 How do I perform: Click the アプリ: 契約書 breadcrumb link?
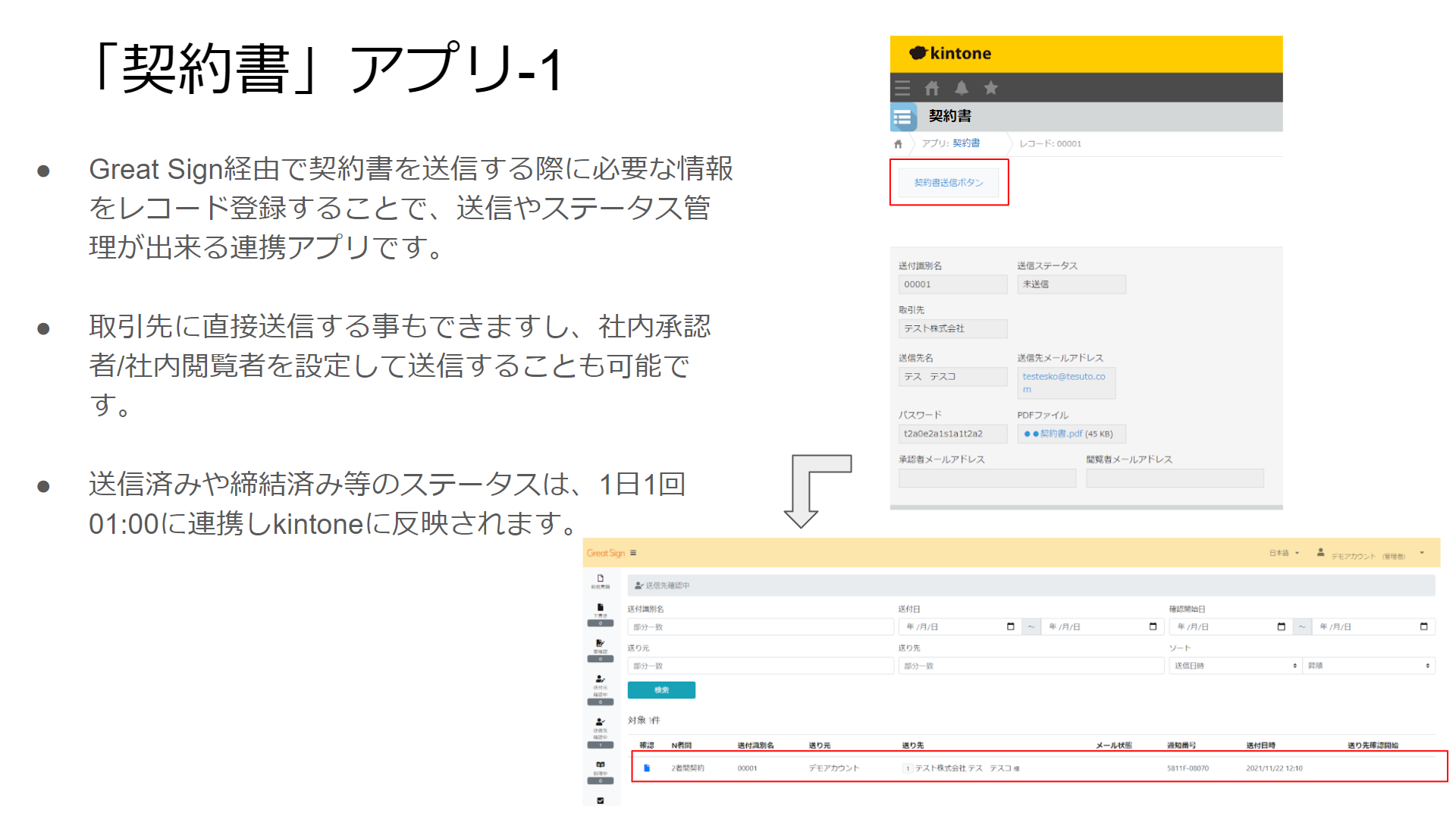(x=950, y=143)
